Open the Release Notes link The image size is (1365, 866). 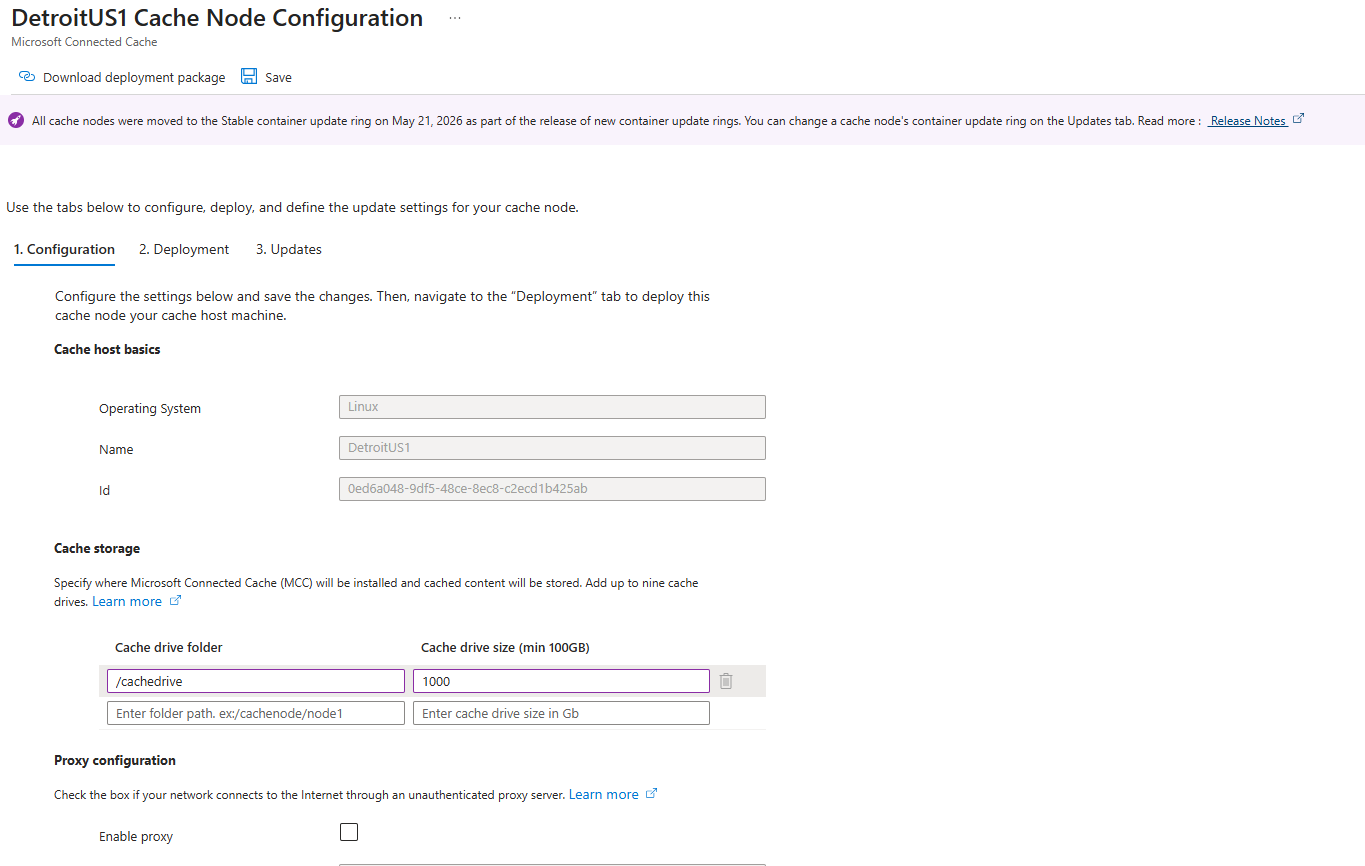click(x=1248, y=120)
